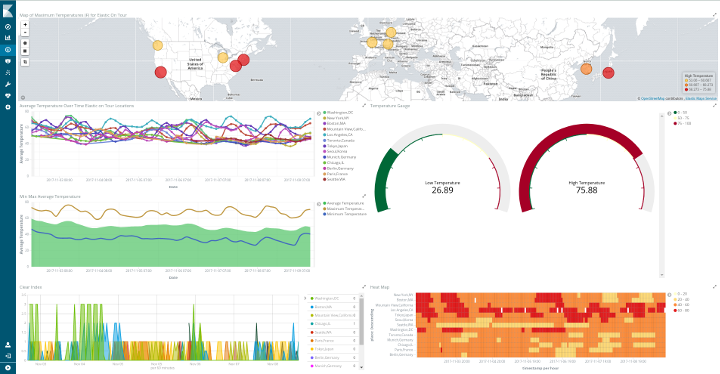
Task: Toggle the 75 - 100 range in gauge legend
Action: coord(682,124)
